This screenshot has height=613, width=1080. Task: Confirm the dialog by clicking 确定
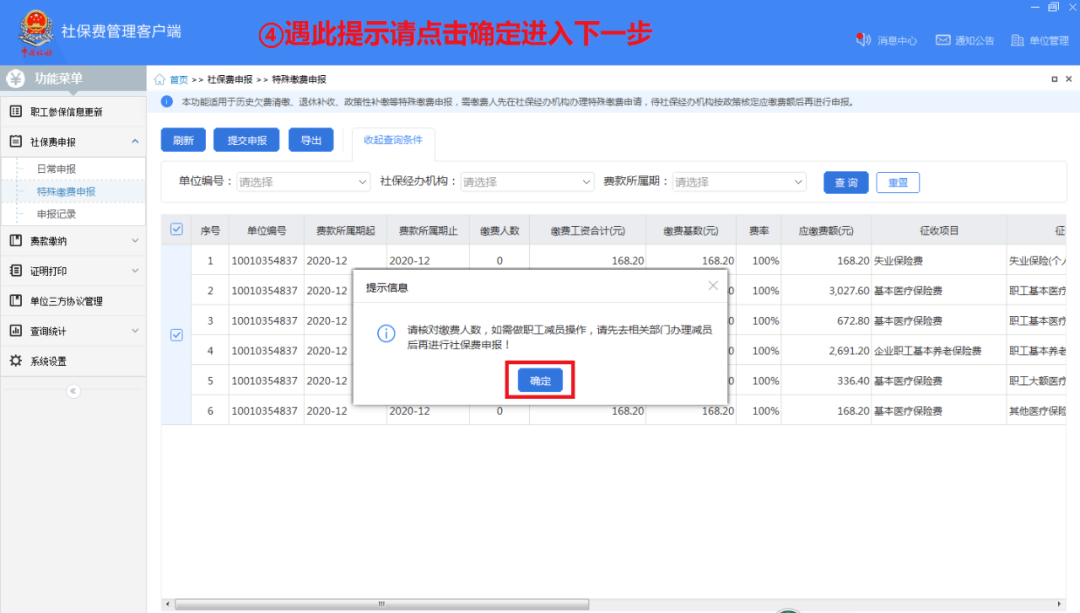pyautogui.click(x=539, y=380)
